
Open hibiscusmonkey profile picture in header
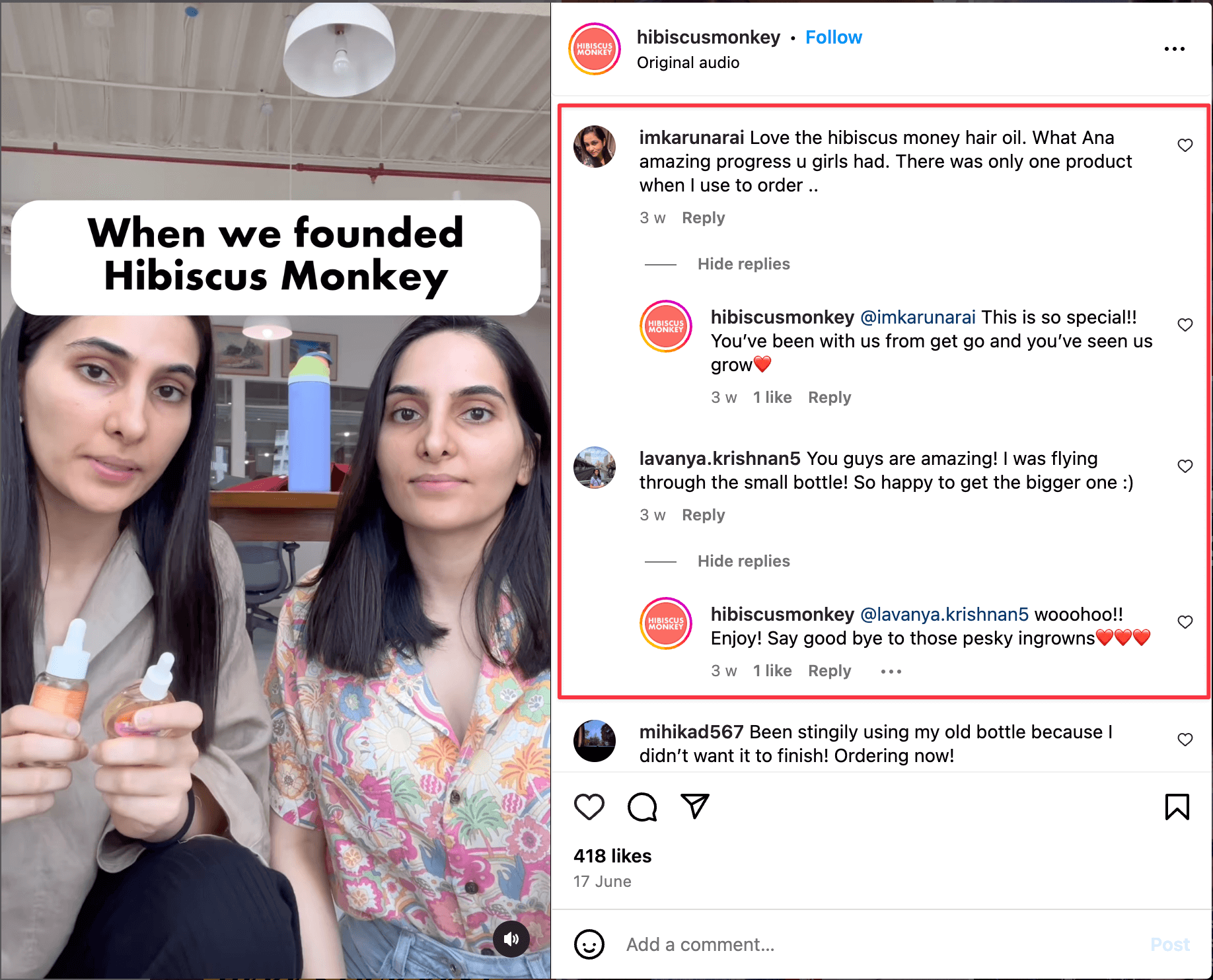(x=595, y=49)
